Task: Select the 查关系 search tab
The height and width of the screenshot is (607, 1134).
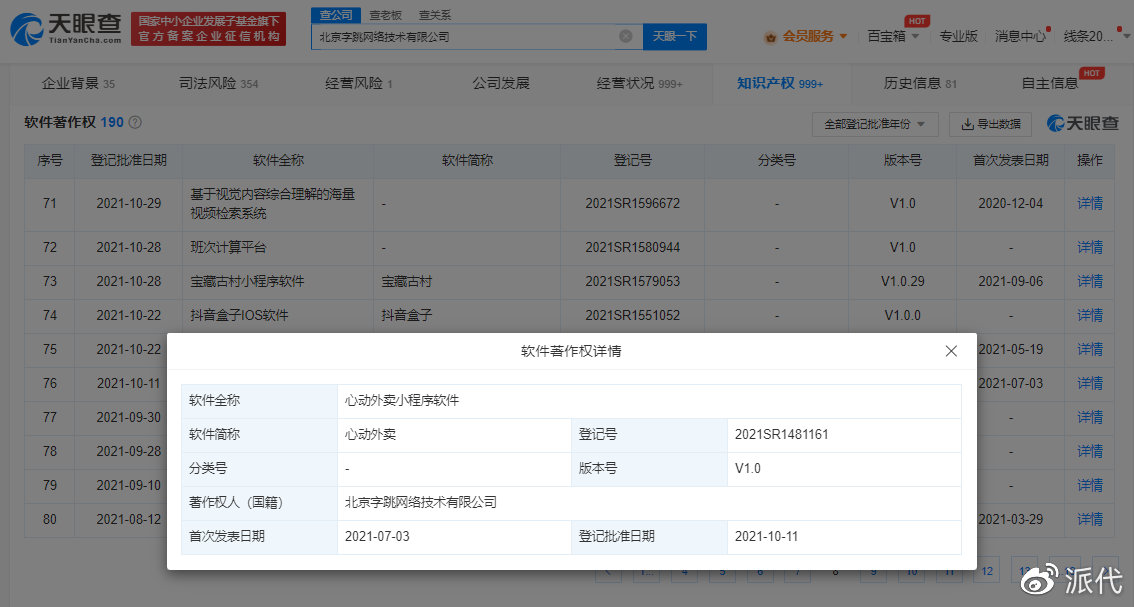Action: tap(434, 14)
